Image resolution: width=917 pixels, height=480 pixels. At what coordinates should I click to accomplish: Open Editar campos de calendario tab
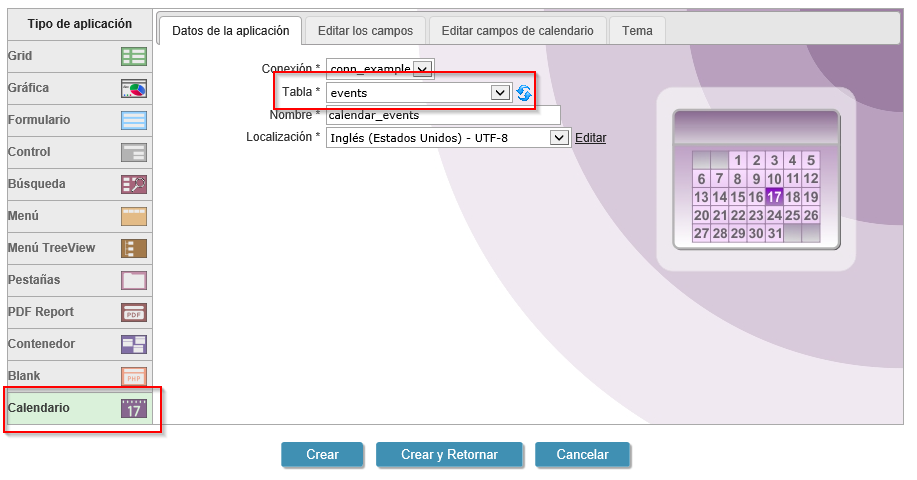pyautogui.click(x=518, y=31)
